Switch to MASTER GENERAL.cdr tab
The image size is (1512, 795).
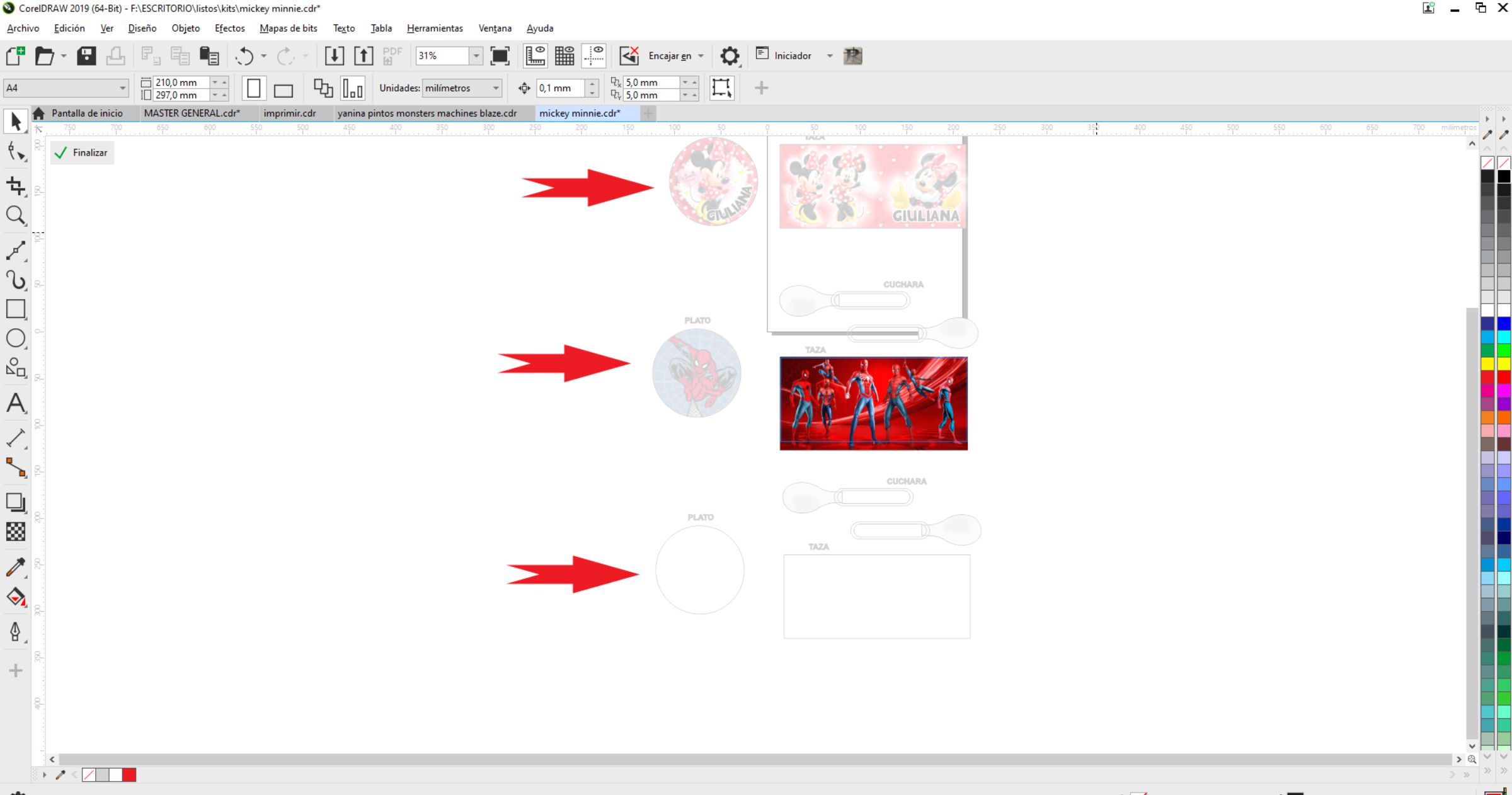tap(192, 113)
